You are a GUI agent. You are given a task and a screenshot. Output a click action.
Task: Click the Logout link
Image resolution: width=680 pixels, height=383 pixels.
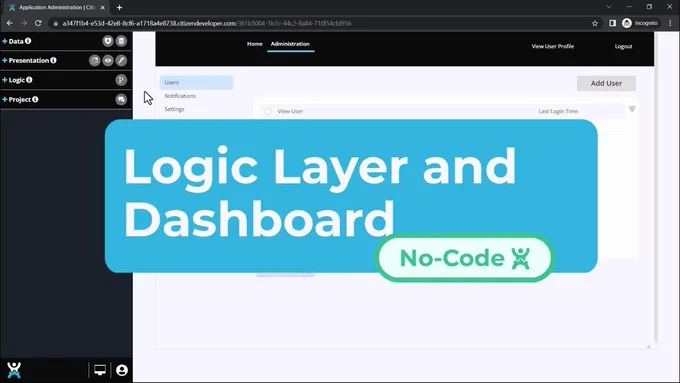coord(623,46)
